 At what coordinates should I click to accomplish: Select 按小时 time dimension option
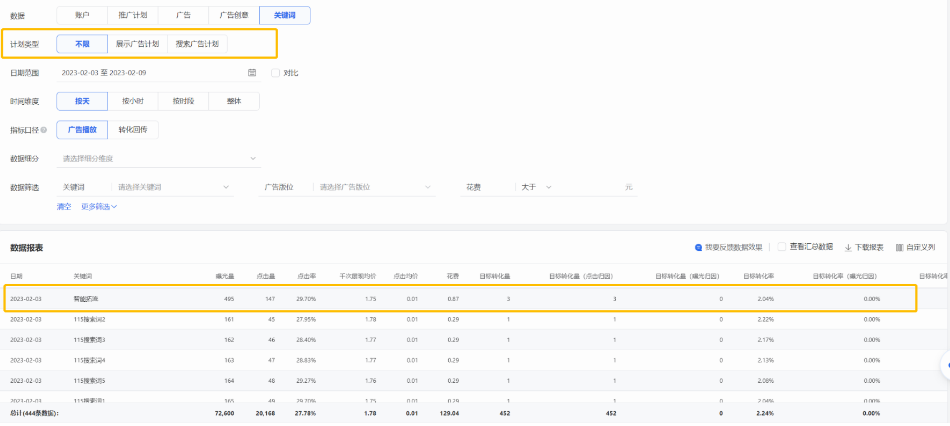tap(132, 101)
